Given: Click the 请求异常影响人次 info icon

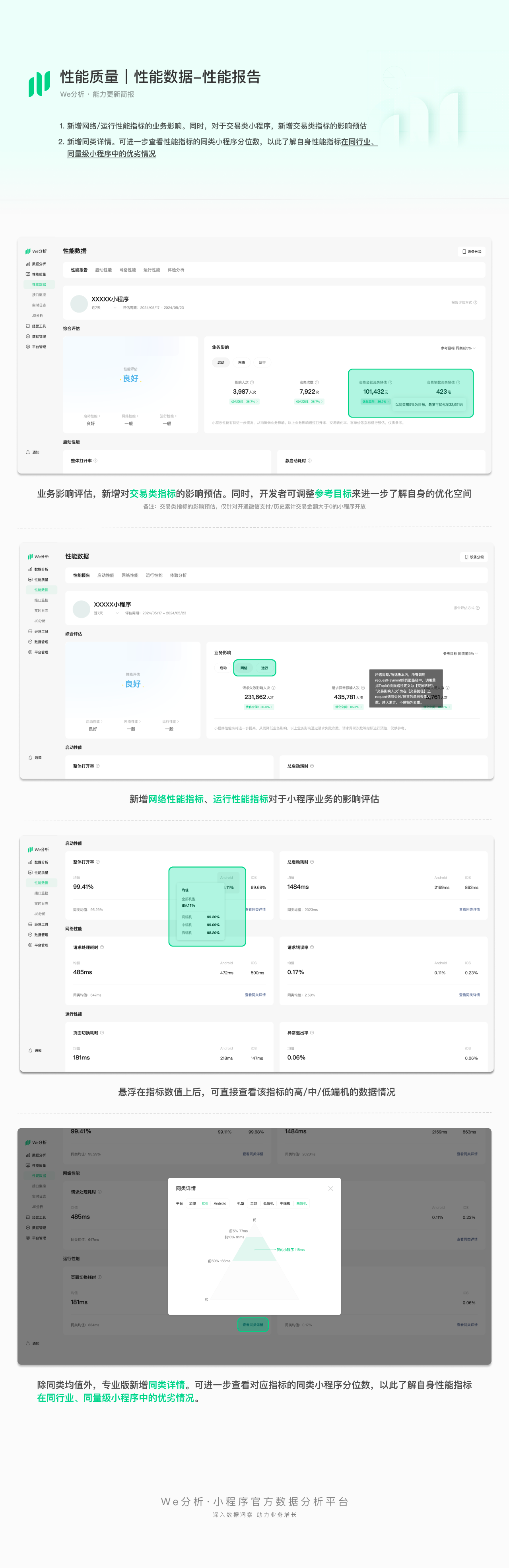Looking at the screenshot, I should (363, 688).
